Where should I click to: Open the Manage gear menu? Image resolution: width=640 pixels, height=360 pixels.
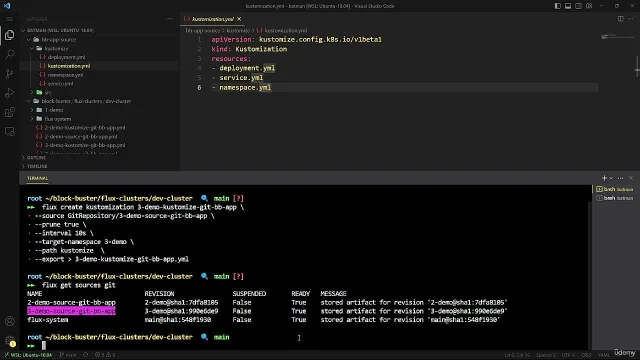click(9, 340)
